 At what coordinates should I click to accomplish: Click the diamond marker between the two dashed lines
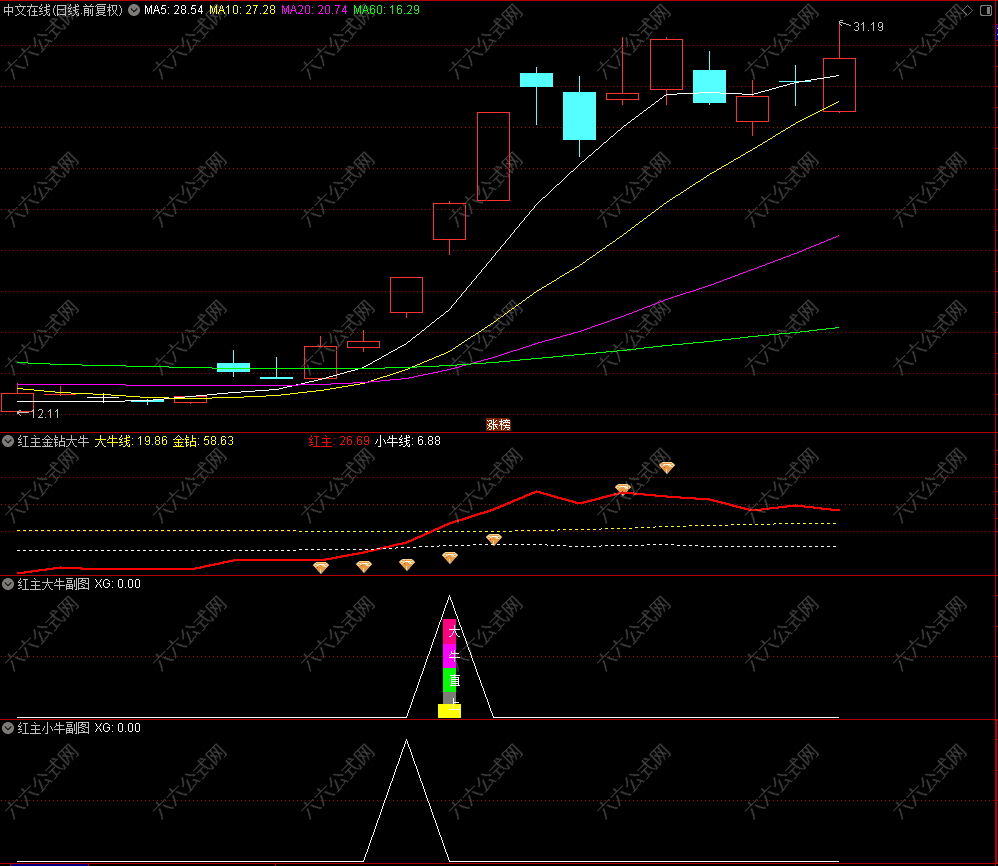click(x=494, y=540)
